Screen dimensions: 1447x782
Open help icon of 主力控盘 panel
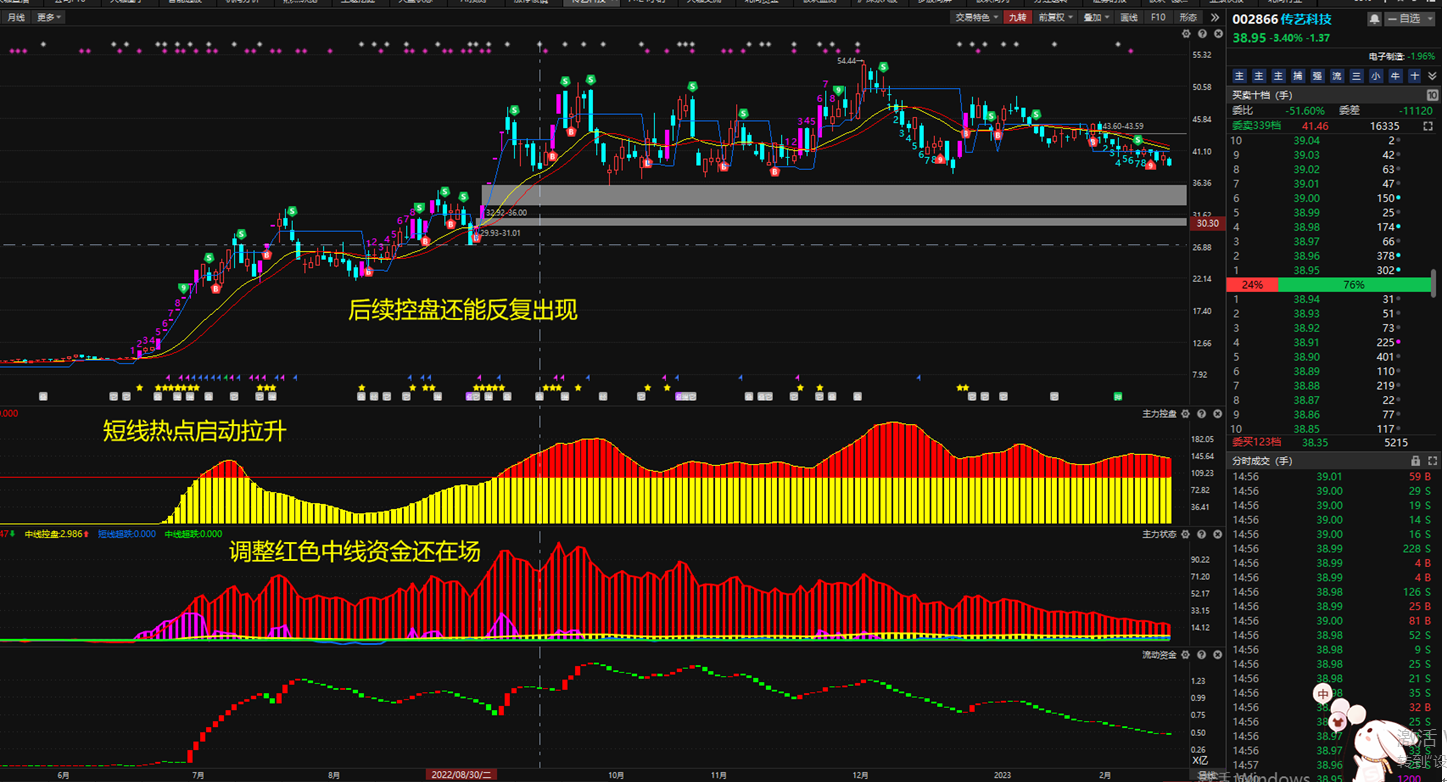point(1202,414)
